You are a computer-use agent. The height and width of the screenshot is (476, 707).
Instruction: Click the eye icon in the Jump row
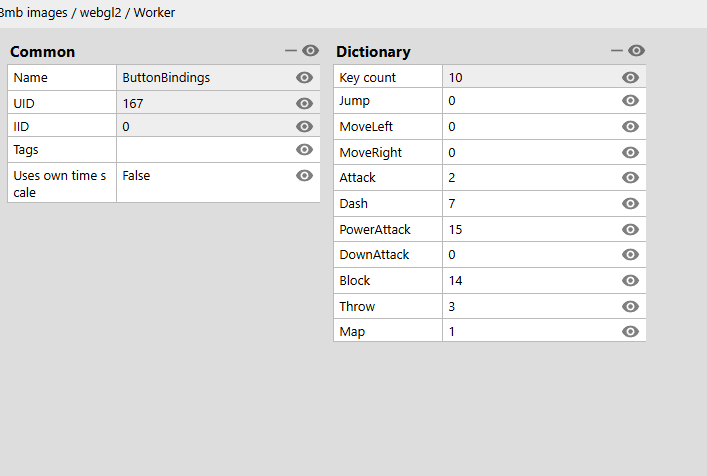[630, 100]
